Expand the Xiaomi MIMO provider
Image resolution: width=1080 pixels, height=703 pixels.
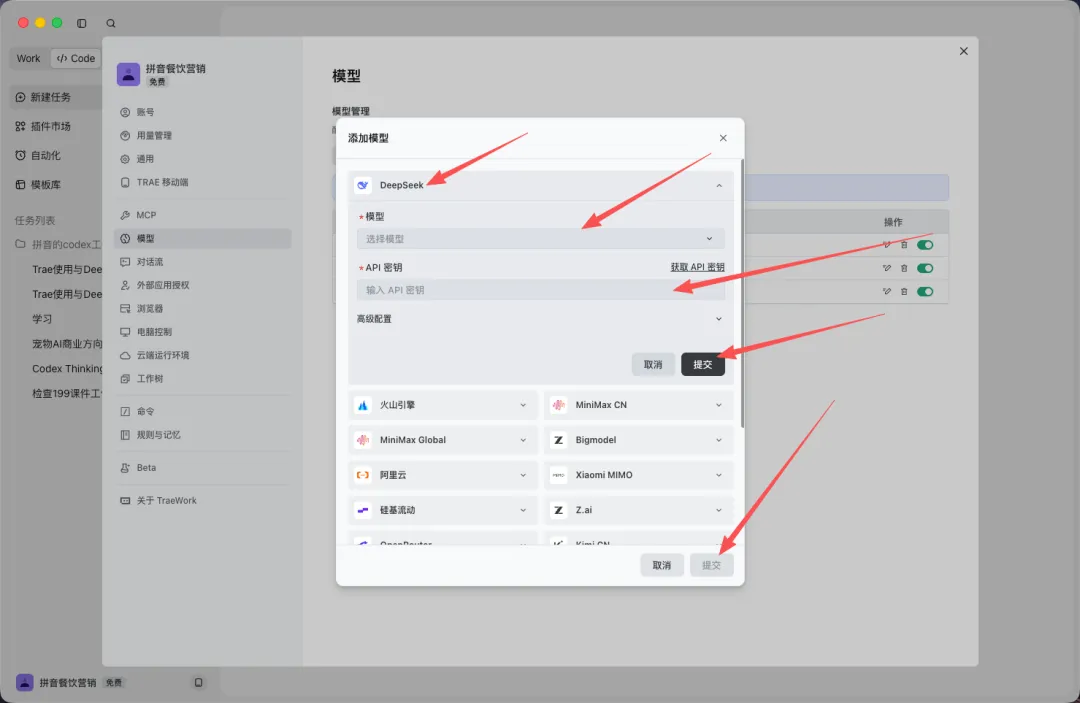pyautogui.click(x=718, y=476)
